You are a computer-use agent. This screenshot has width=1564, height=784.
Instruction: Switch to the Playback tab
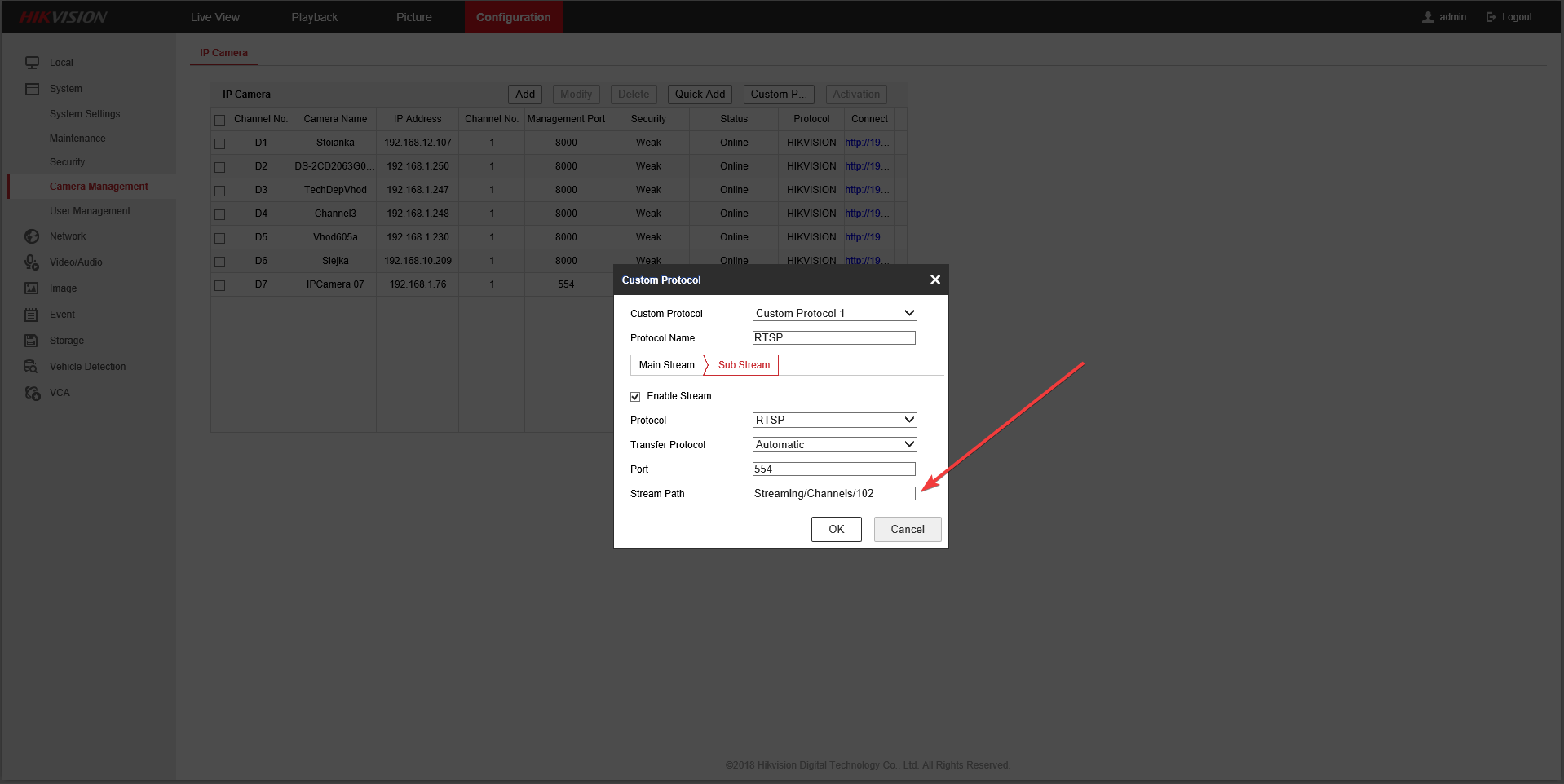click(315, 17)
